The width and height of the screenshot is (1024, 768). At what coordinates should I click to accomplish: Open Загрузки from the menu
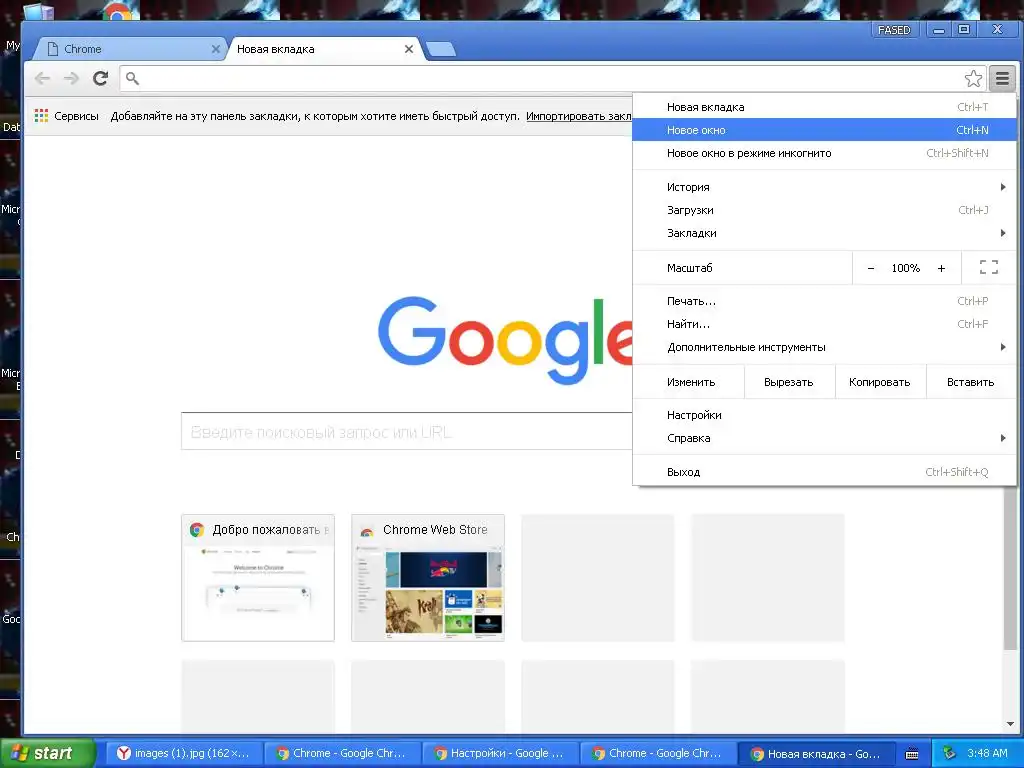tap(824, 210)
